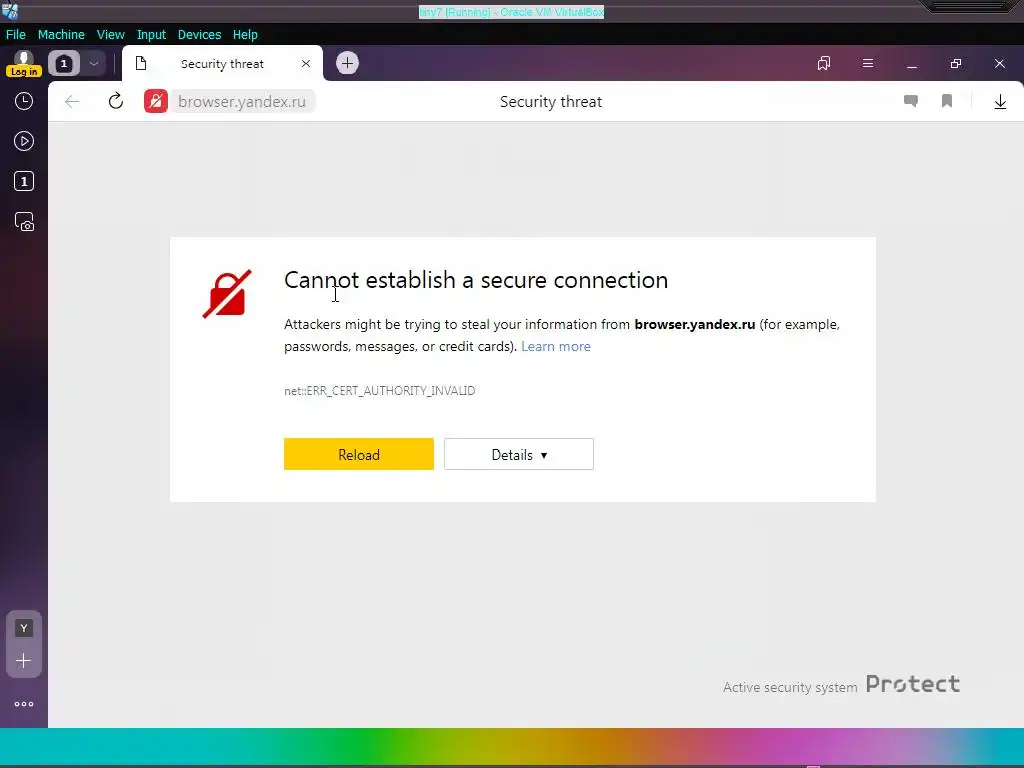Click the browser.yandex.ru address field
Screen dimensions: 1024x768
[242, 101]
